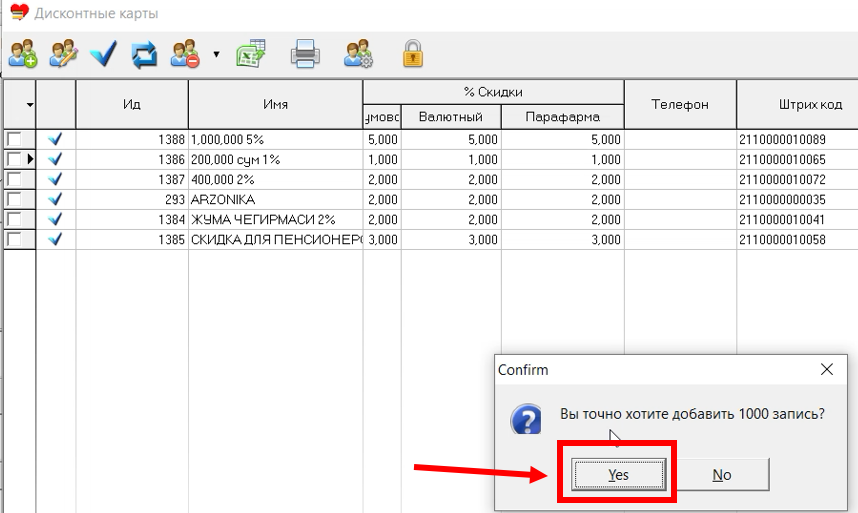Click barcode 2110000000035
858x513 pixels.
tap(782, 199)
